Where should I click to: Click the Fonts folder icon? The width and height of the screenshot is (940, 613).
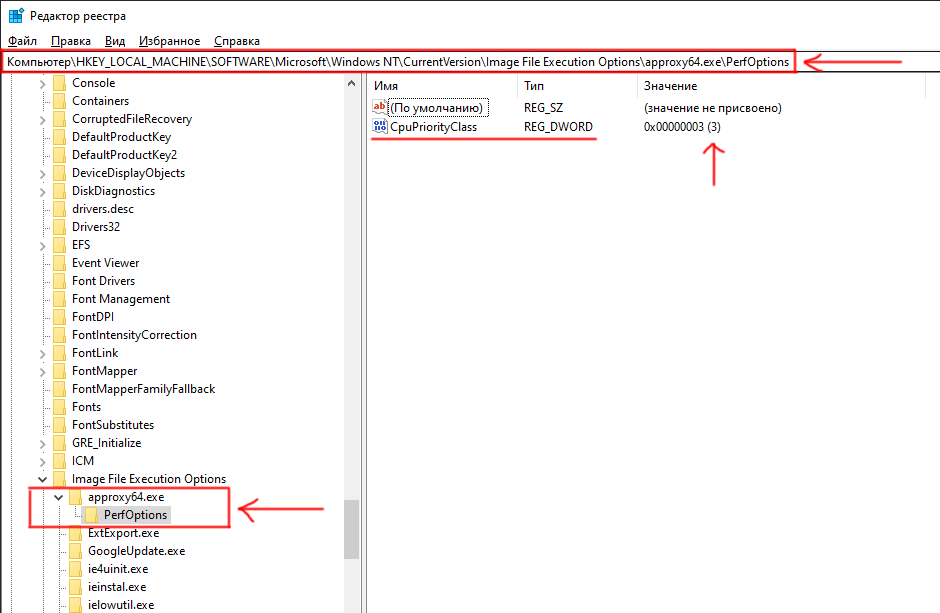coord(59,406)
